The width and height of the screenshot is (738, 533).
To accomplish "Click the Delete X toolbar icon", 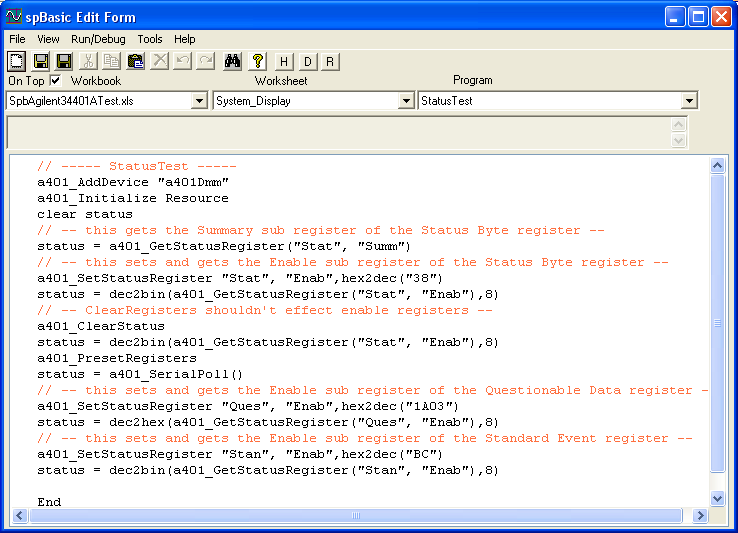I will point(160,61).
